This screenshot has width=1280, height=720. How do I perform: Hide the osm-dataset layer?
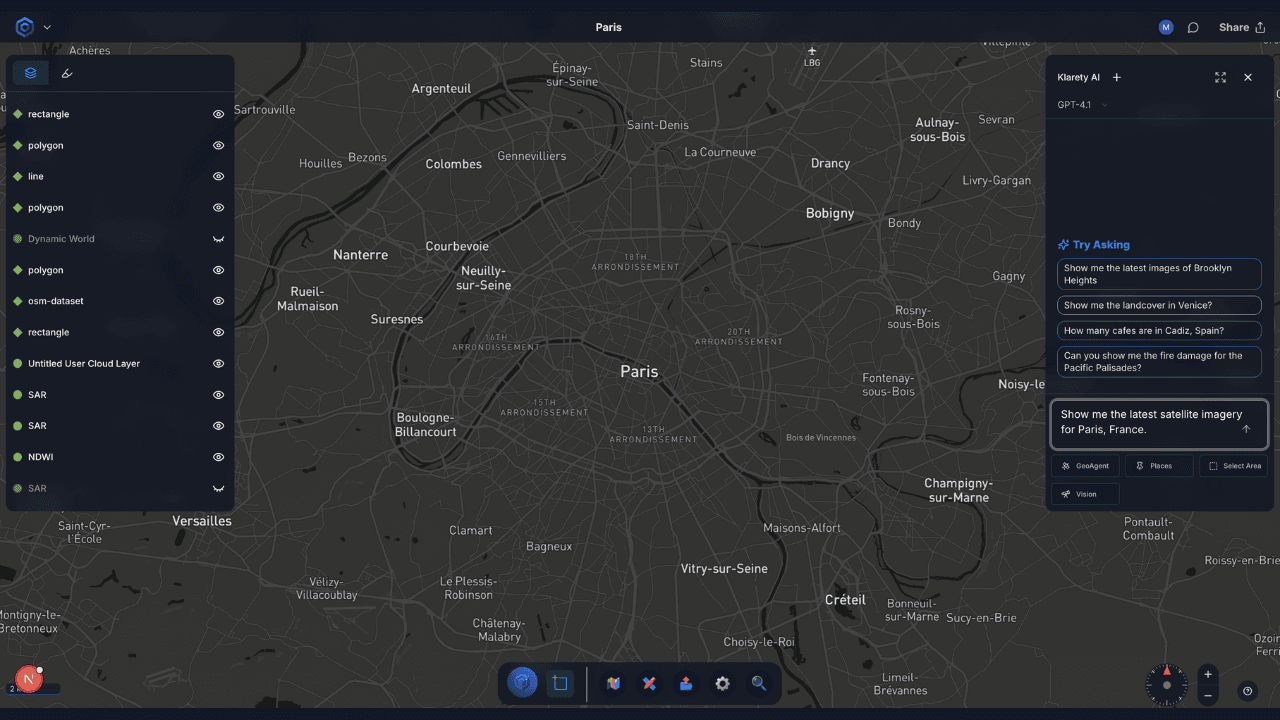[218, 301]
